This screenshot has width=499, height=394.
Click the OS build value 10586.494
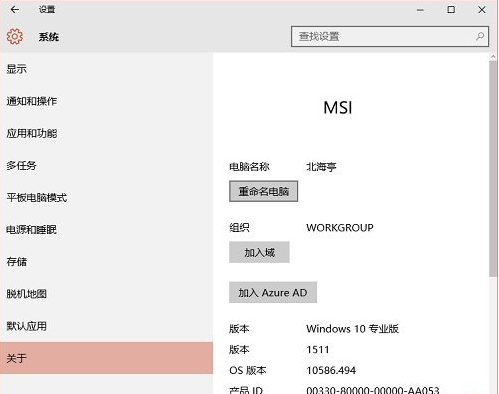click(331, 370)
